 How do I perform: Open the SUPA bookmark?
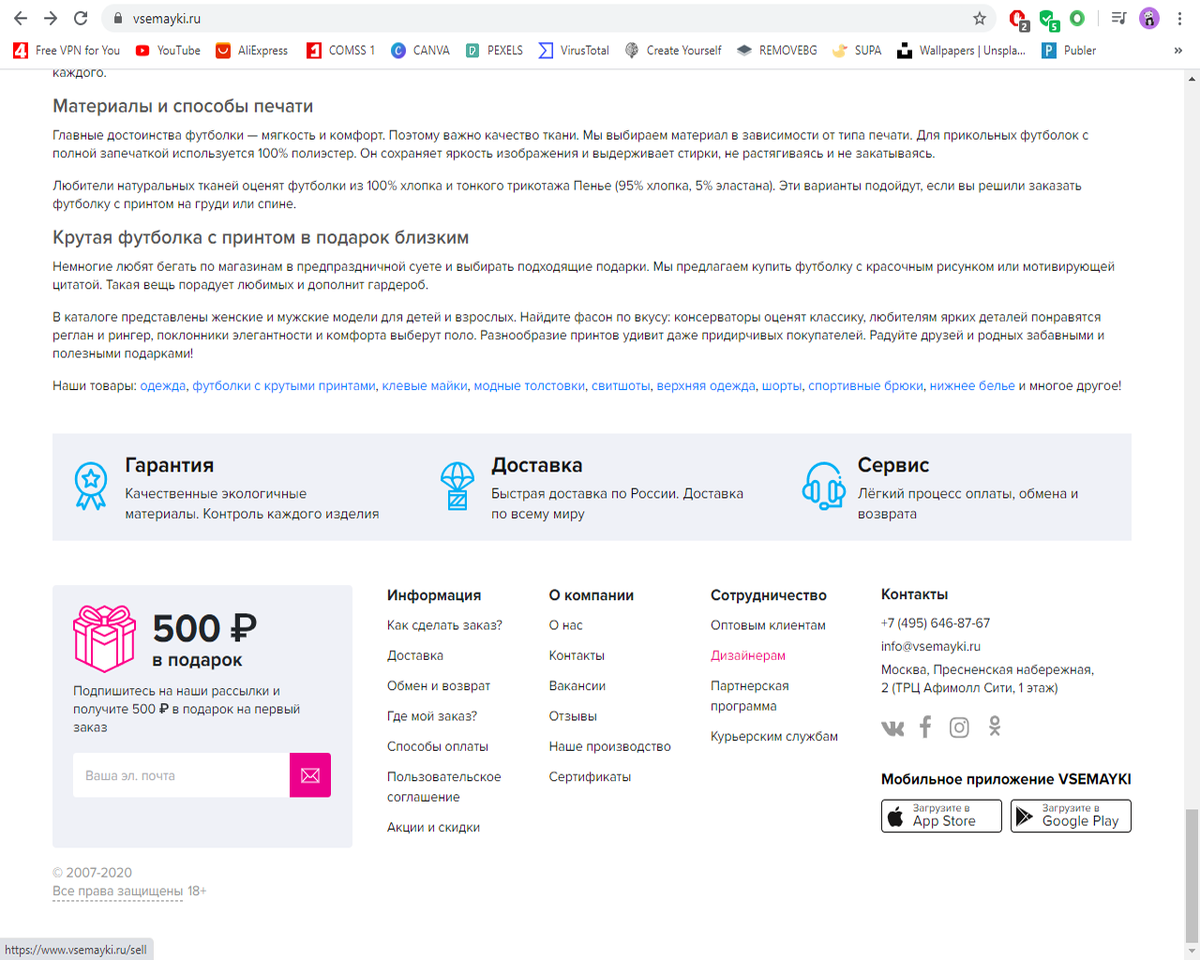coord(857,50)
